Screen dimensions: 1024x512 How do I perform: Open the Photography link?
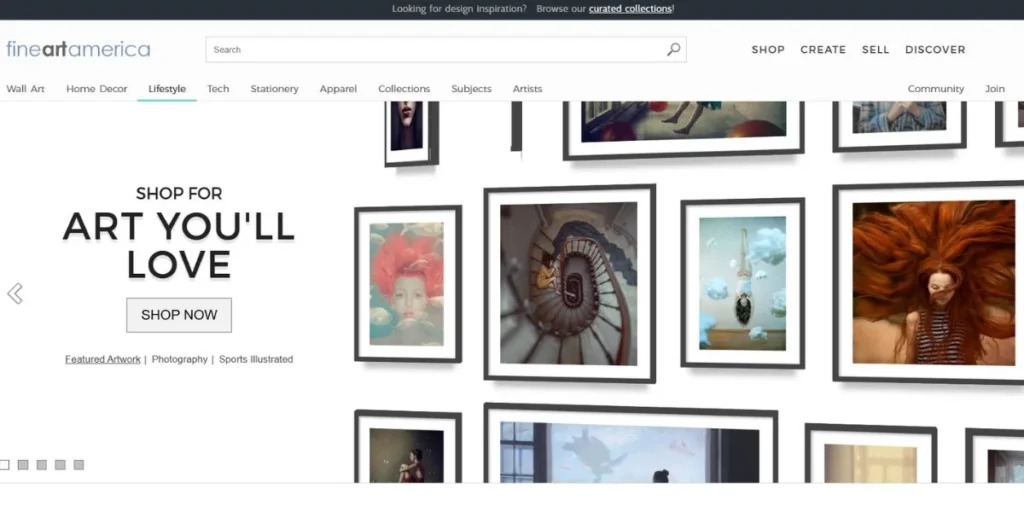pos(180,359)
